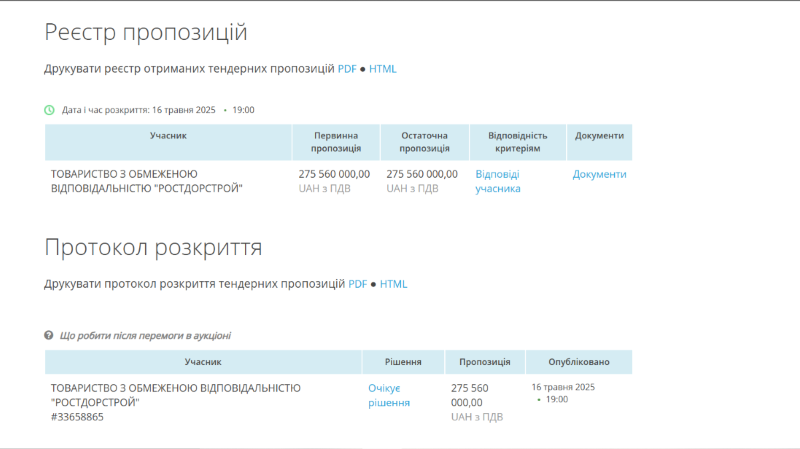Click the 'Первинна пропозиція' column header
800x449 pixels.
tap(336, 142)
